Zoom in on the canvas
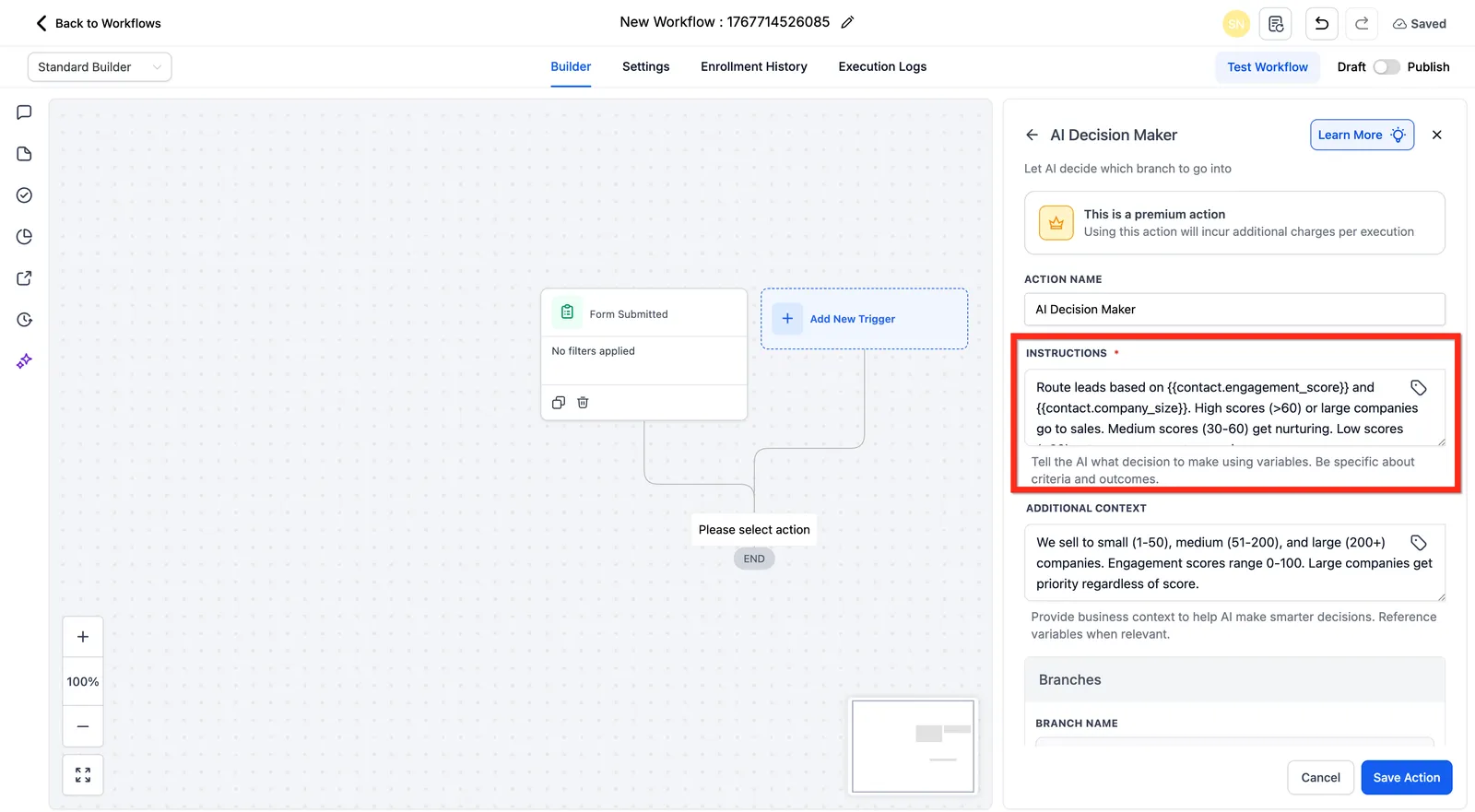1475x812 pixels. [83, 637]
